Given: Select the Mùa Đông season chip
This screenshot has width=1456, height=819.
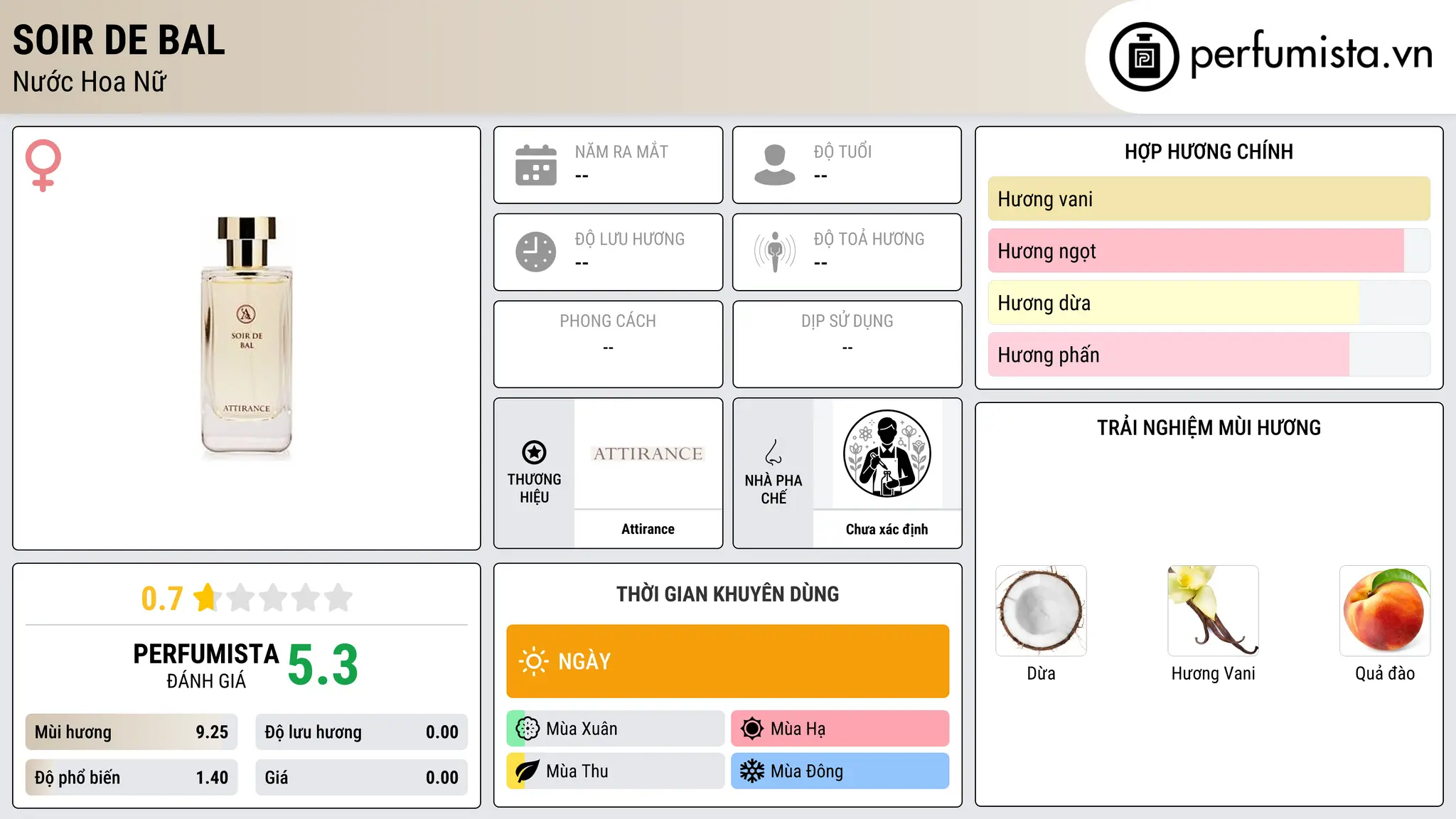Looking at the screenshot, I should [x=840, y=771].
